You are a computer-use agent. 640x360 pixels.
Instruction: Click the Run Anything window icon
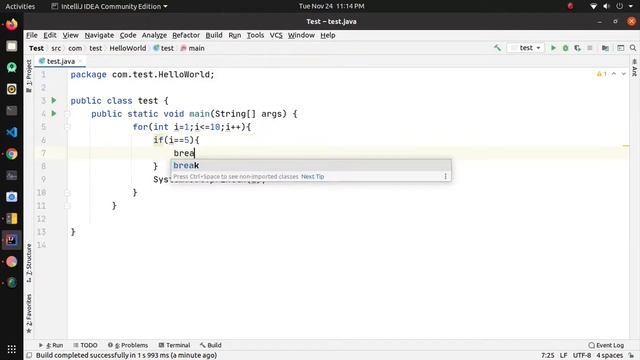click(621, 48)
